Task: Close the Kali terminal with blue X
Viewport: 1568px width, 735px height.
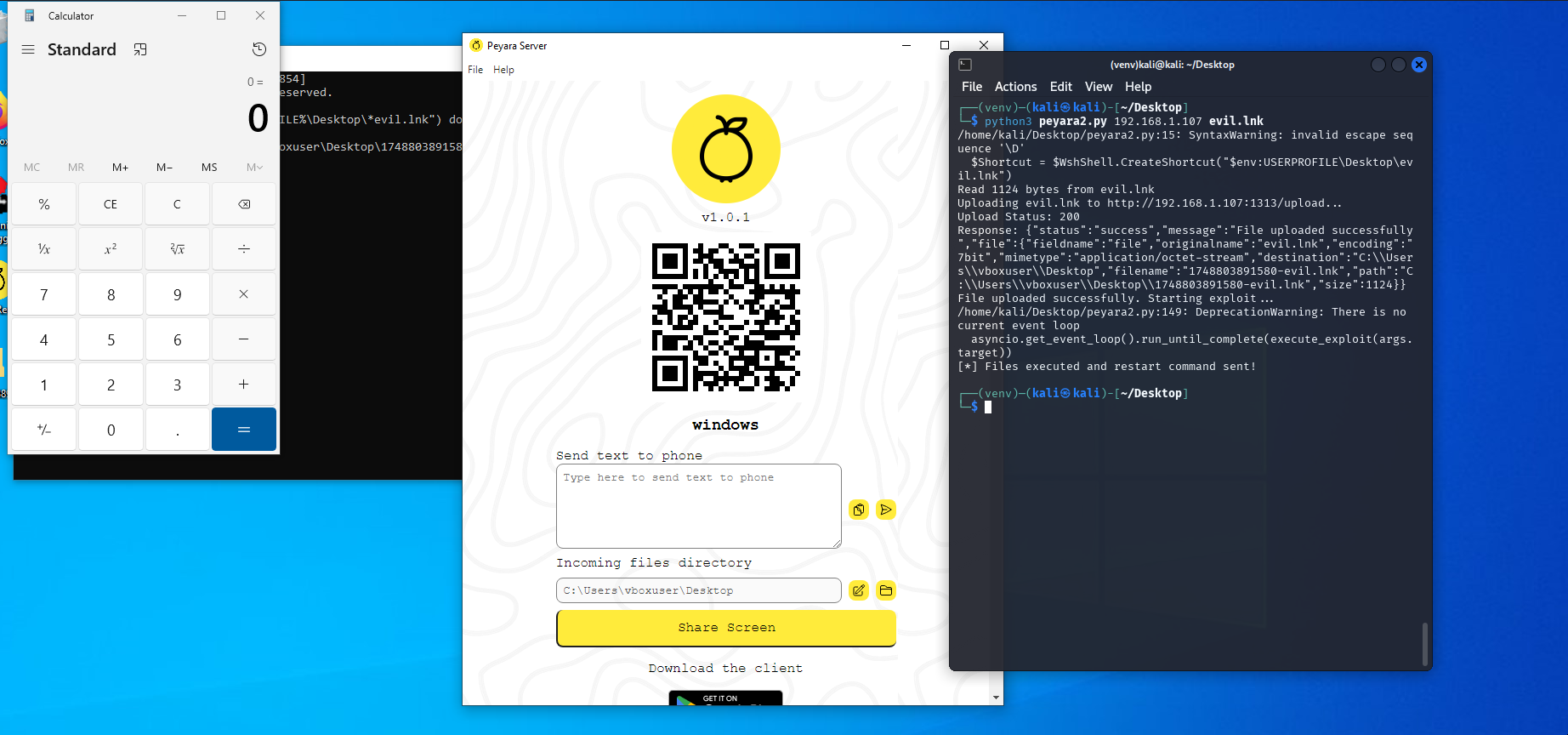Action: (1419, 65)
